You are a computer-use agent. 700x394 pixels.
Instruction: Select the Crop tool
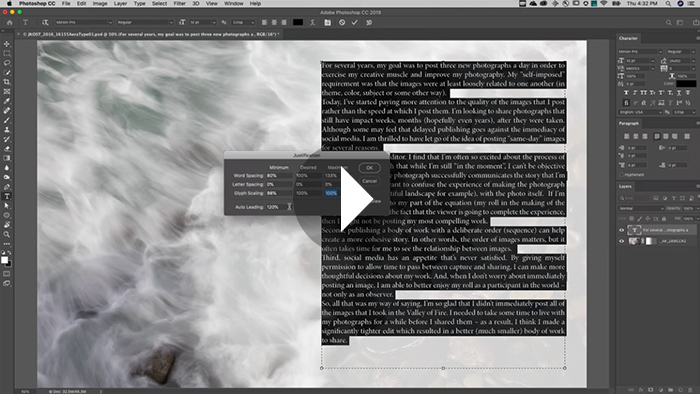pyautogui.click(x=7, y=82)
